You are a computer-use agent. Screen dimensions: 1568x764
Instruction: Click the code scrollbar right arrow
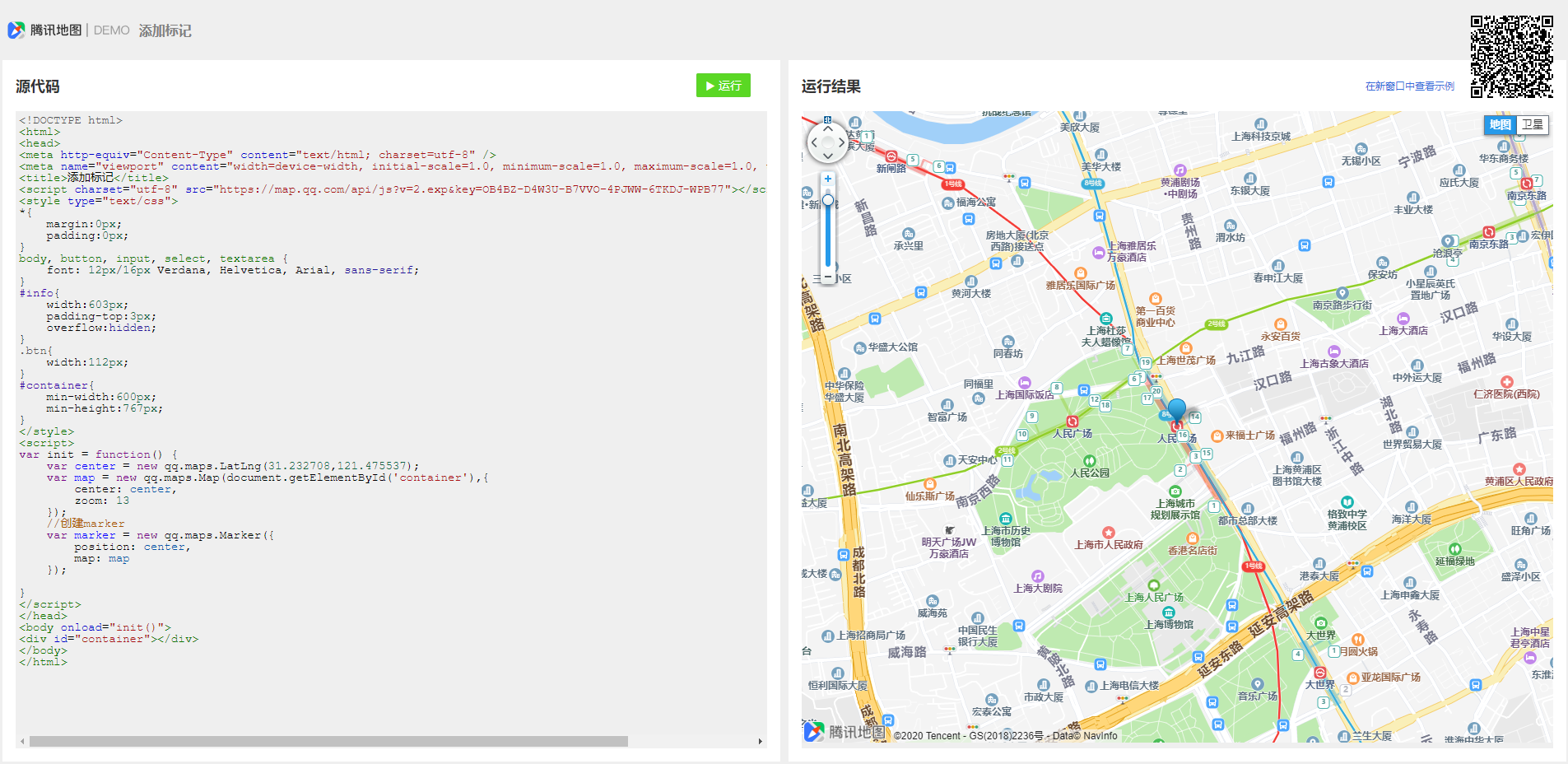coord(761,741)
